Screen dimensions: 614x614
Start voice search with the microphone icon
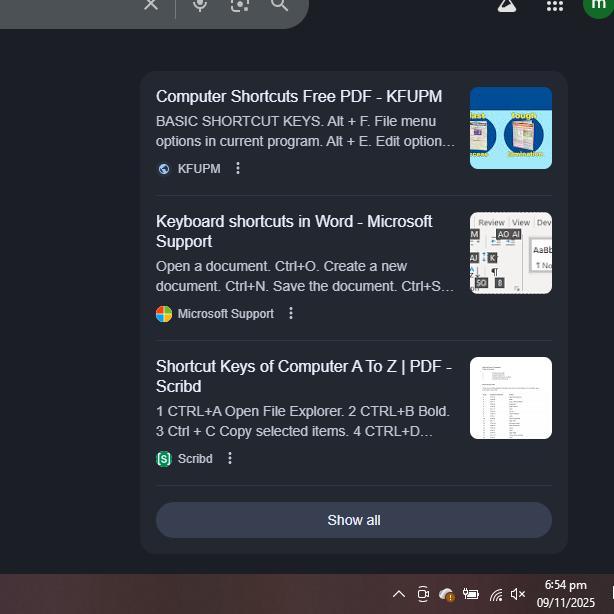click(x=200, y=4)
